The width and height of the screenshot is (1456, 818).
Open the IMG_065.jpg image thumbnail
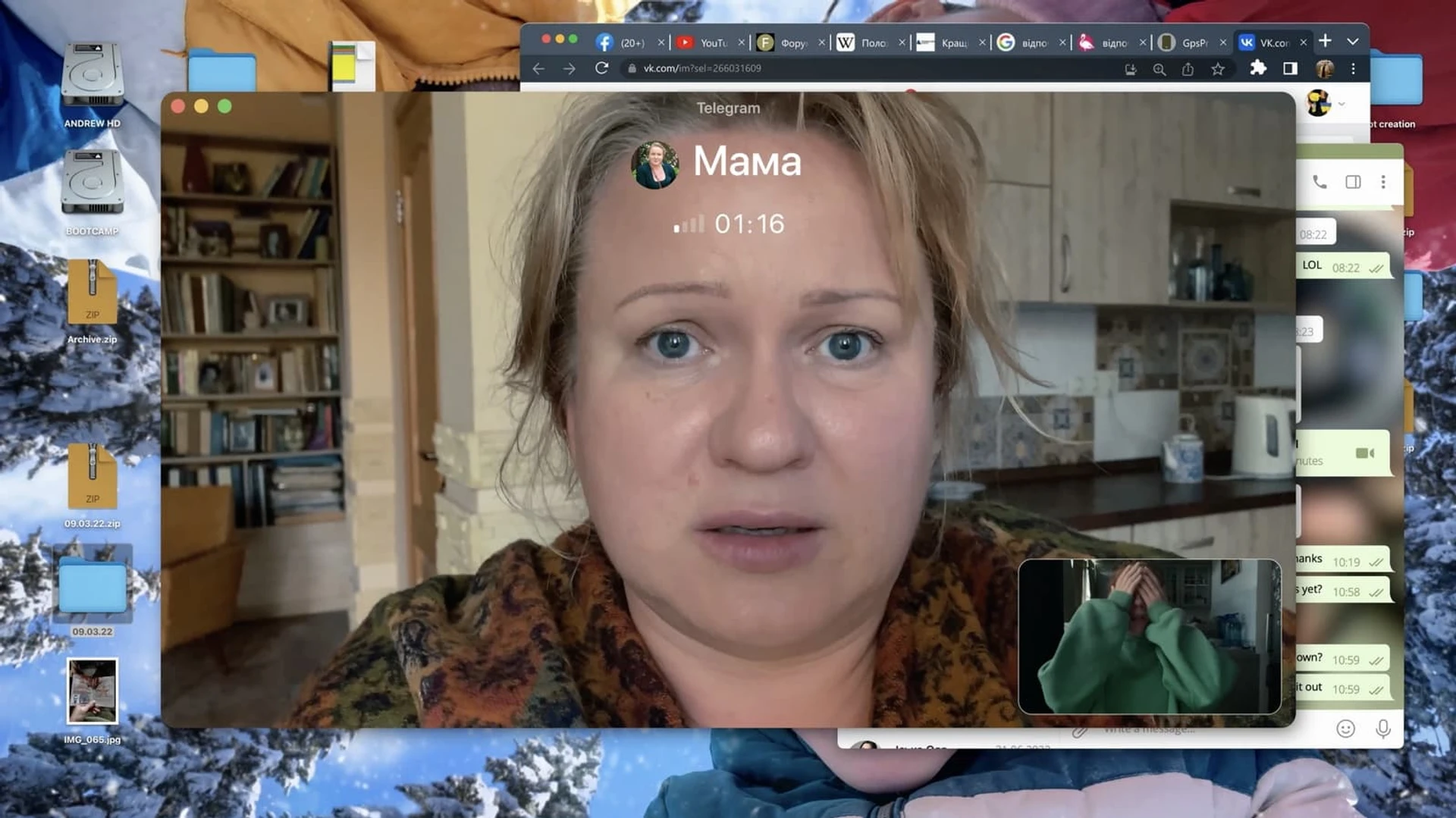[x=92, y=691]
